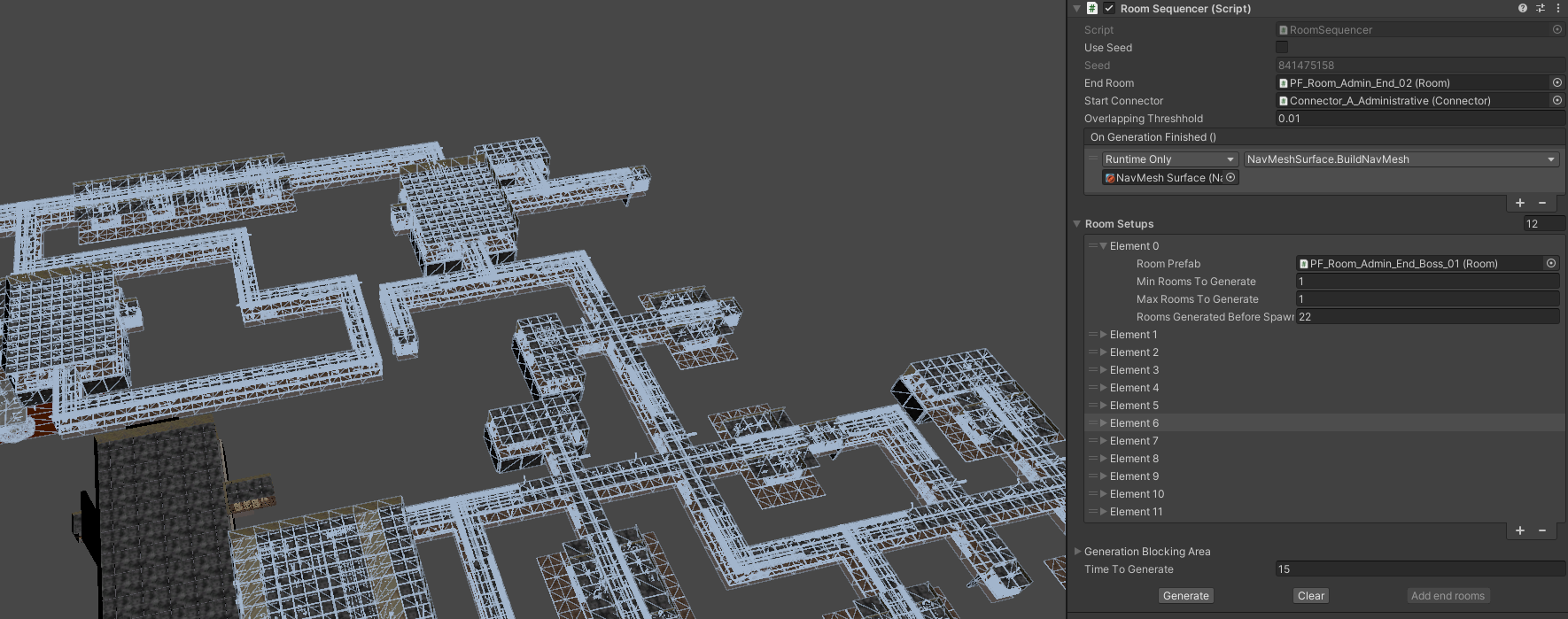The height and width of the screenshot is (619, 1568).
Task: Open the component presets icon
Action: click(1541, 8)
